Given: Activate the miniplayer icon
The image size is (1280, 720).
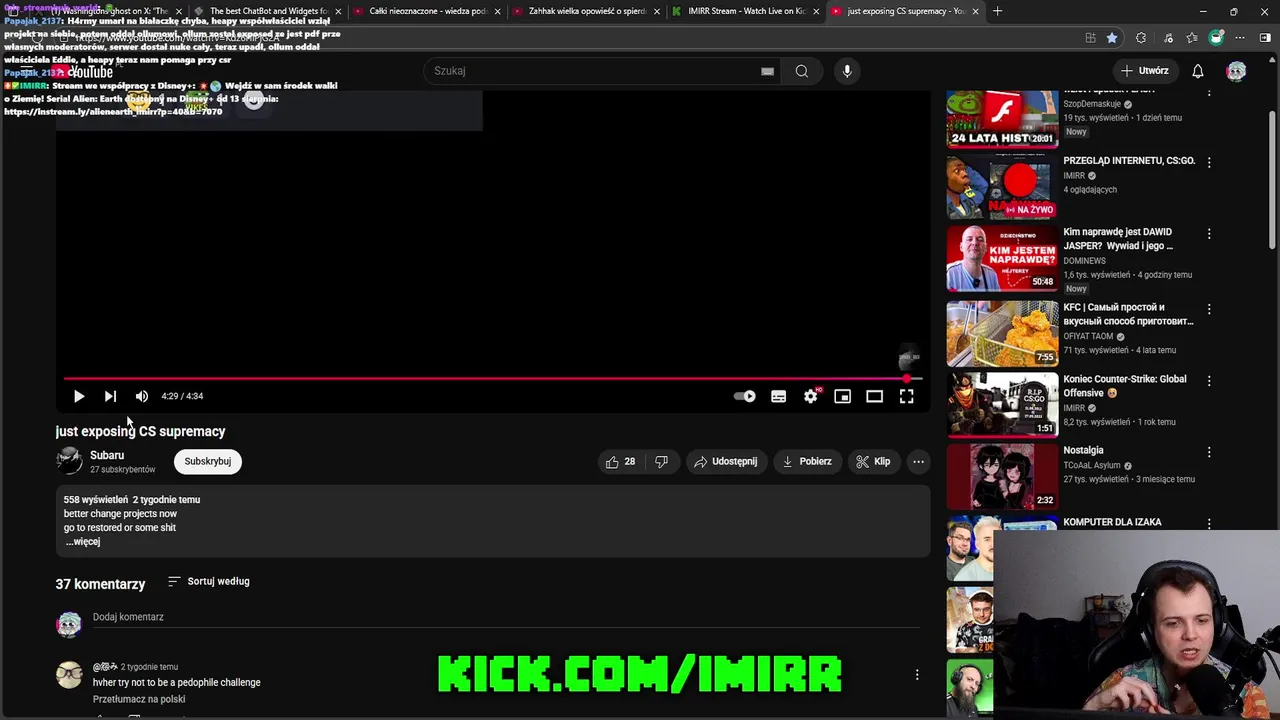Looking at the screenshot, I should pos(843,396).
